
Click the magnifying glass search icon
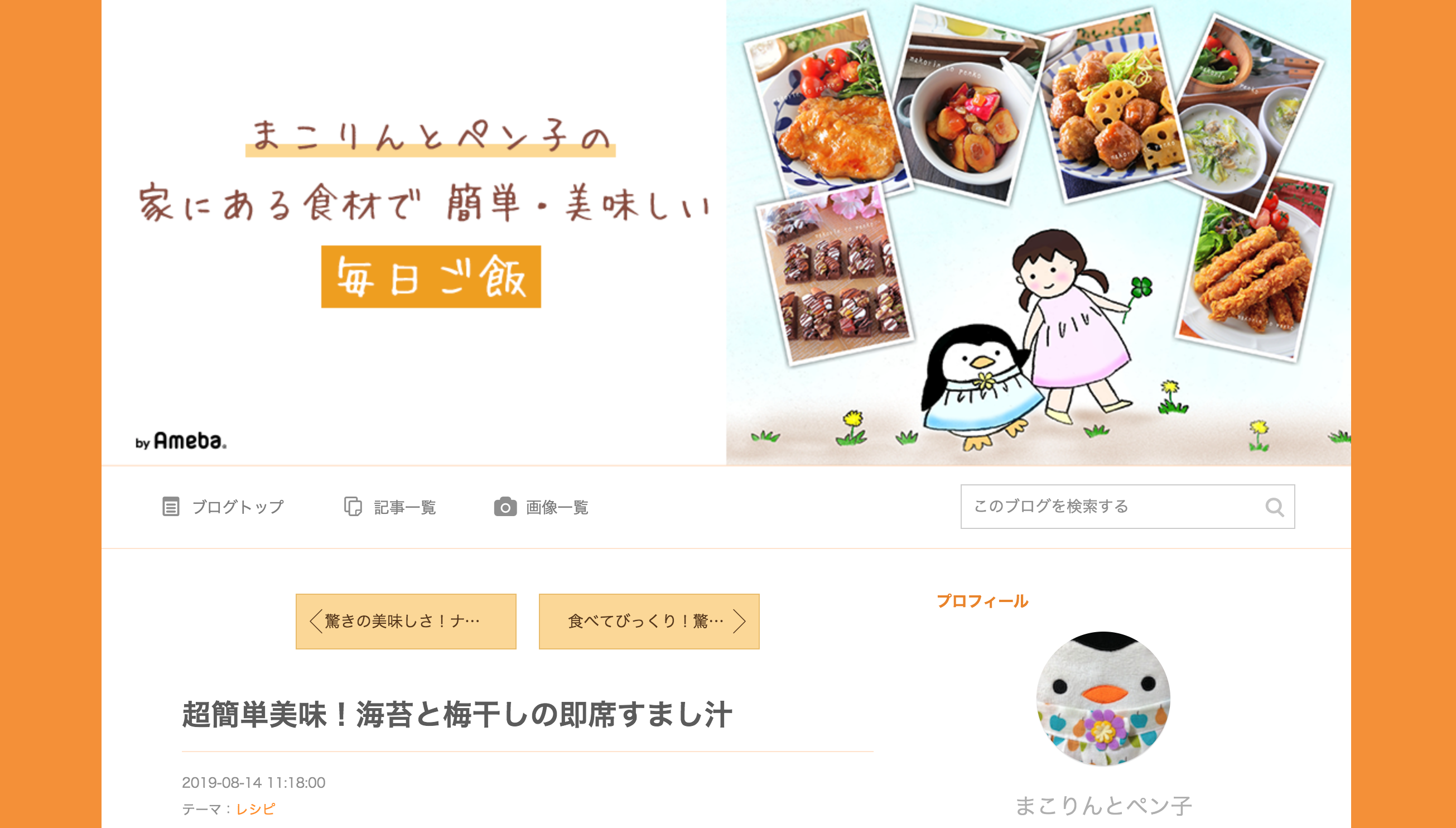pos(1274,507)
